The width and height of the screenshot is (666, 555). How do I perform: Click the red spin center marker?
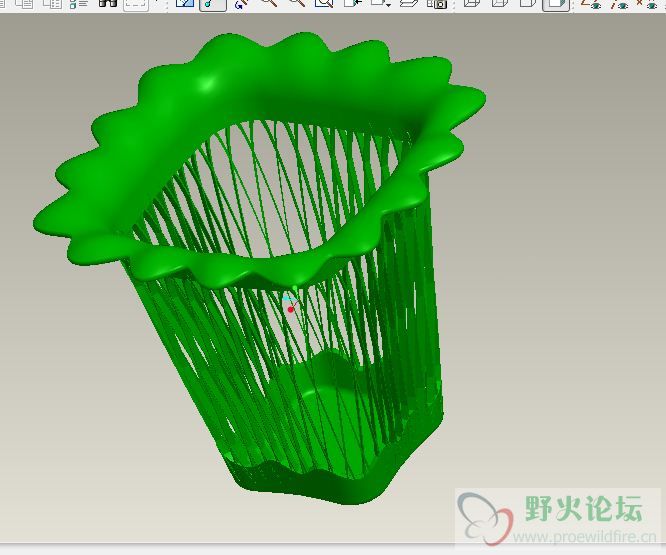pos(291,309)
